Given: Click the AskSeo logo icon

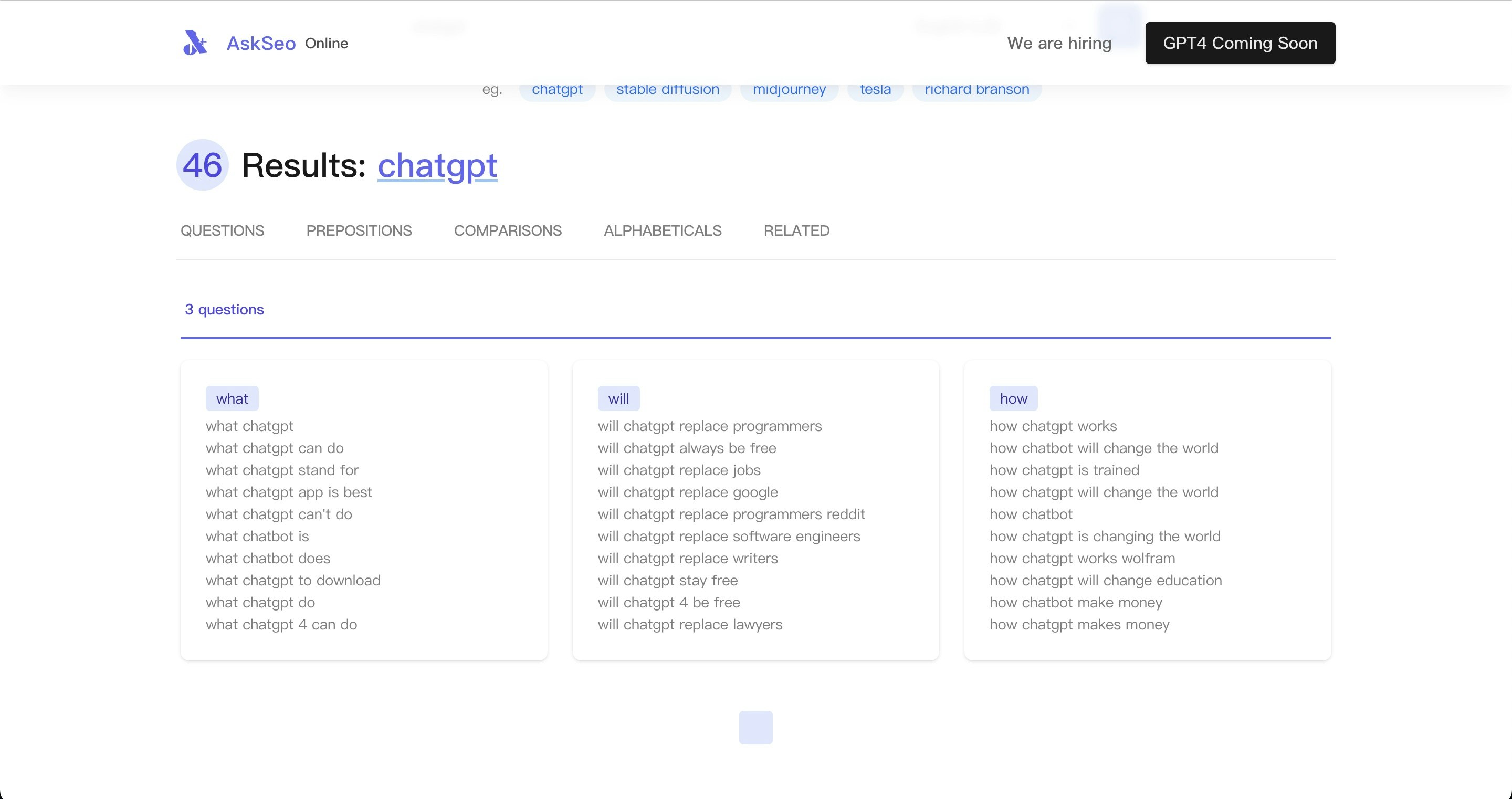Looking at the screenshot, I should tap(195, 43).
